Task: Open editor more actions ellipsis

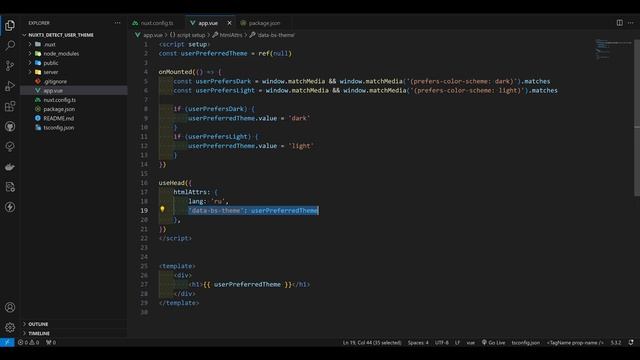Action: coord(631,23)
